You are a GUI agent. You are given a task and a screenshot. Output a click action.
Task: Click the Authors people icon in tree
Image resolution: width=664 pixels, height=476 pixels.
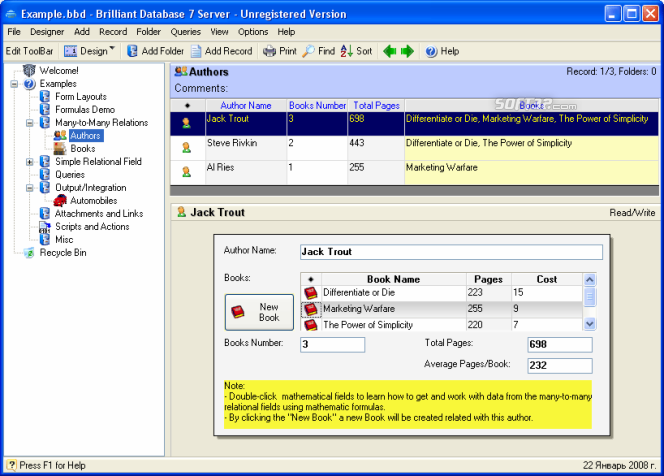click(60, 136)
